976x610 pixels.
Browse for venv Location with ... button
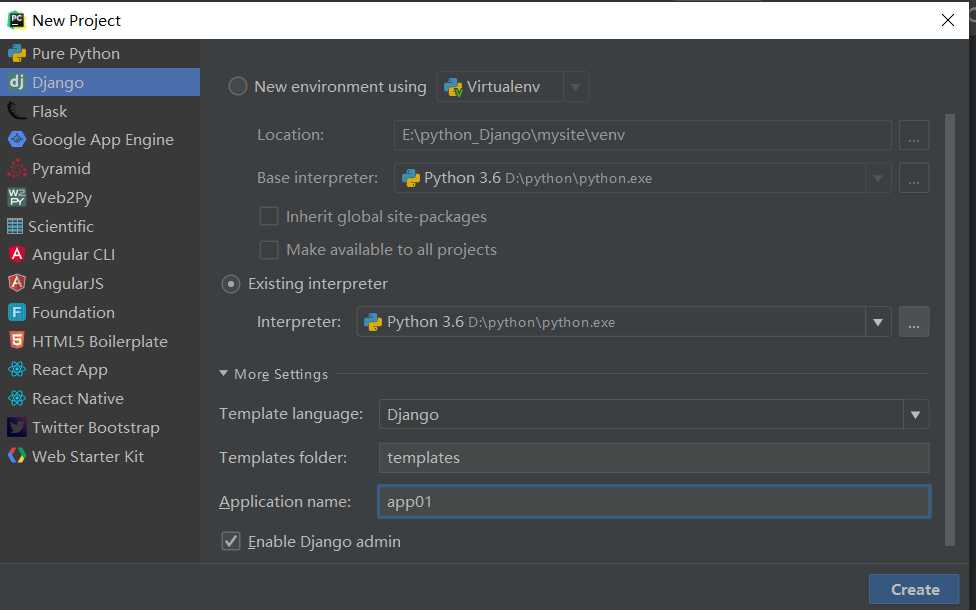coord(914,135)
